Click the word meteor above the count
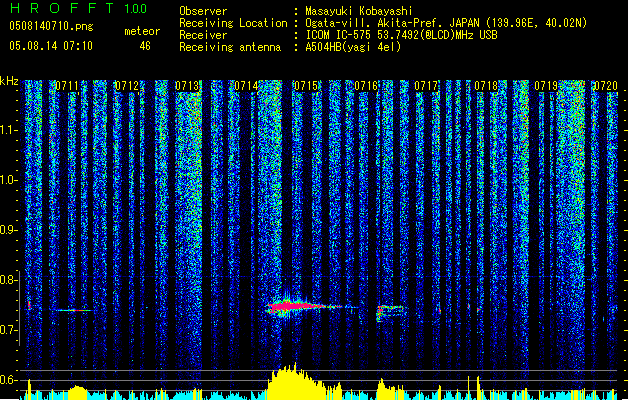The image size is (629, 400). [142, 31]
